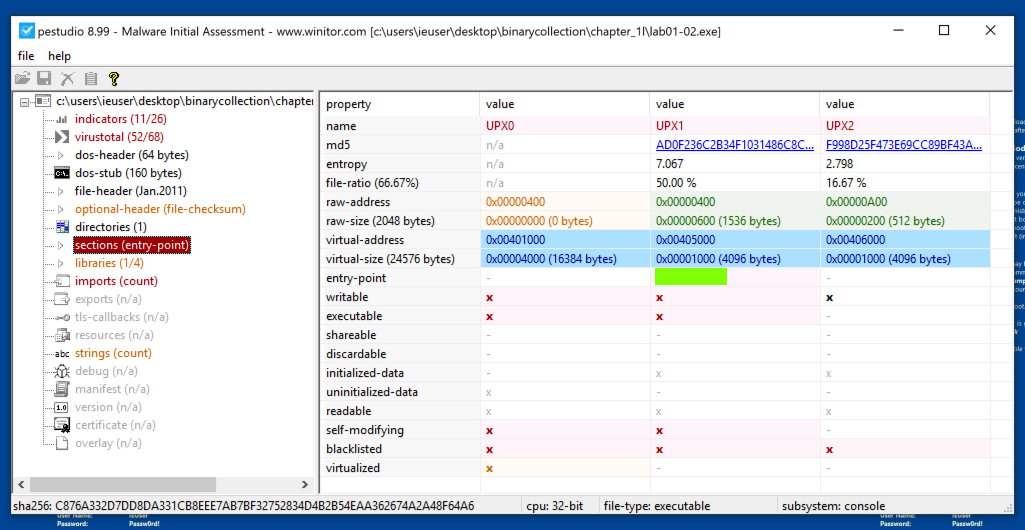
Task: Open the UPX2 md5 hash link
Action: click(903, 145)
